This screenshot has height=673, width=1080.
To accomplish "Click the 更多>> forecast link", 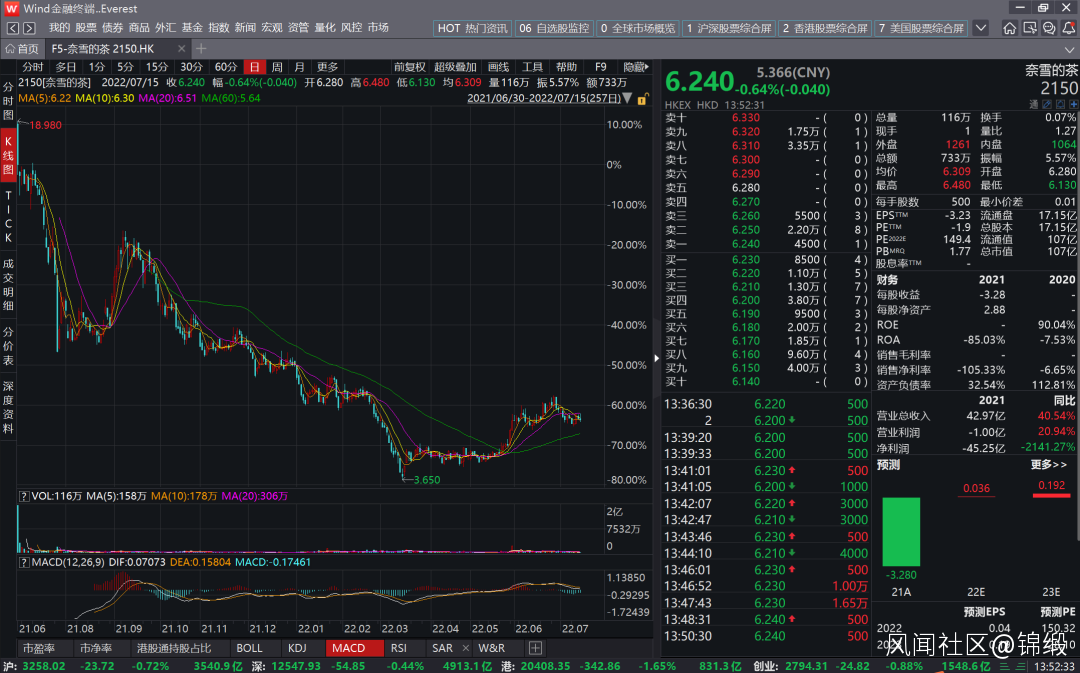I will [1049, 465].
